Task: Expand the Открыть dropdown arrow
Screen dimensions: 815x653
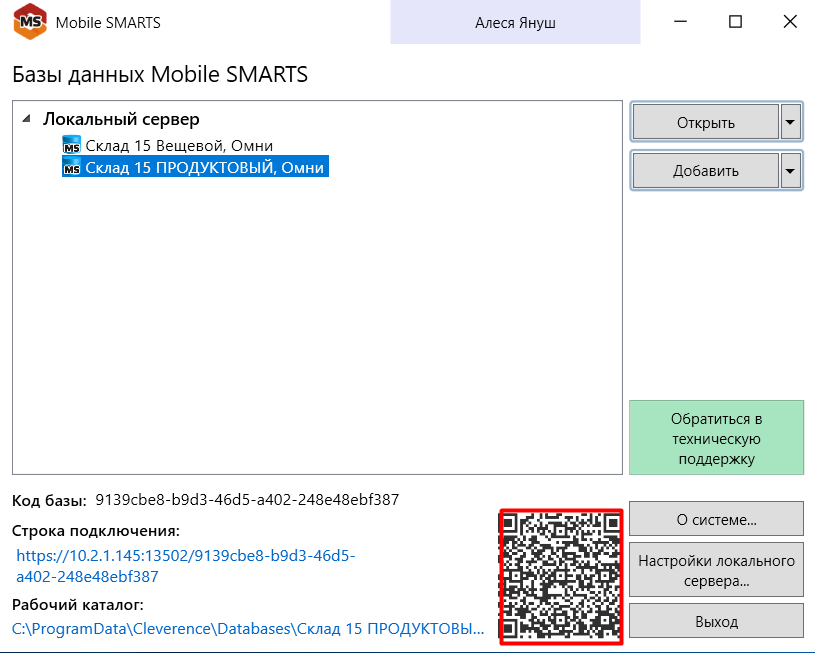Action: tap(791, 123)
